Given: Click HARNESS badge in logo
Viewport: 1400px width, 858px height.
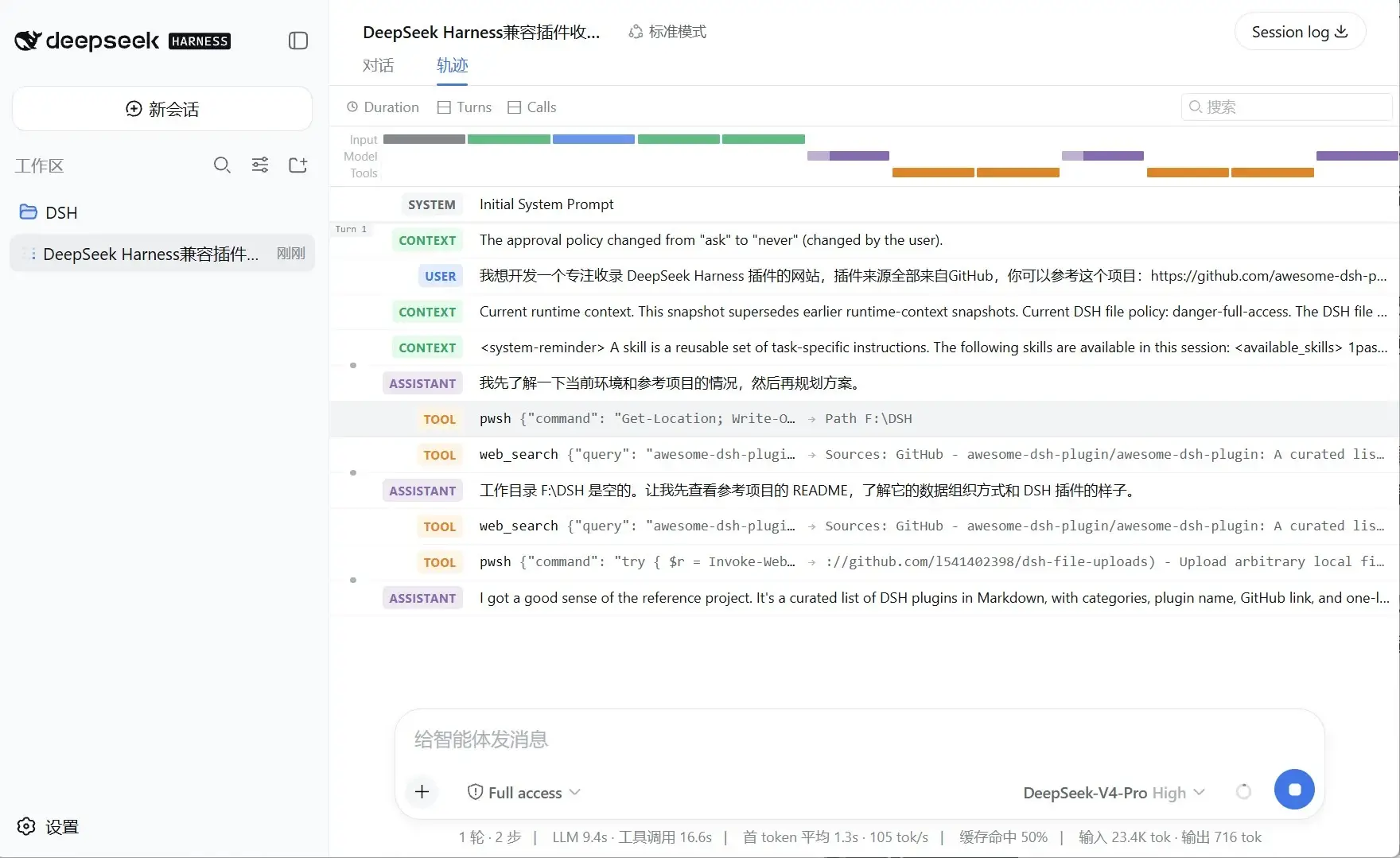Looking at the screenshot, I should point(200,41).
